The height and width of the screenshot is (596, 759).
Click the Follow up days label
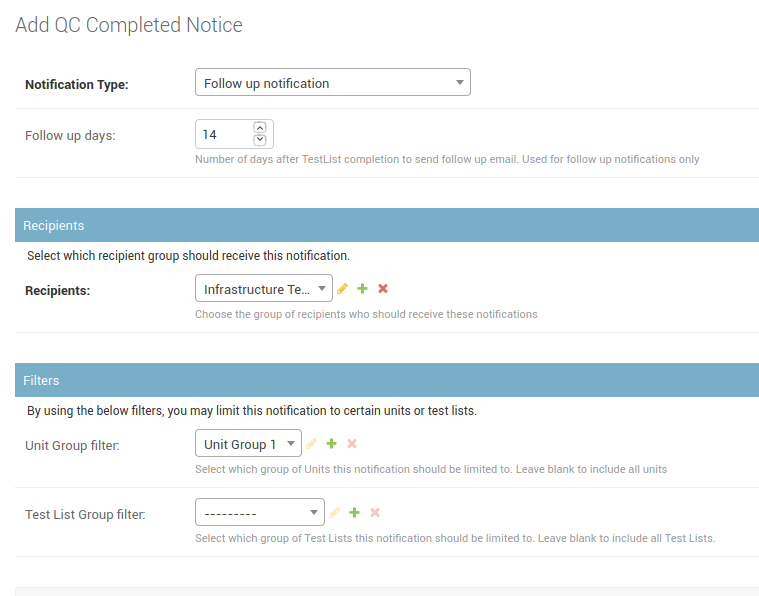(x=70, y=136)
